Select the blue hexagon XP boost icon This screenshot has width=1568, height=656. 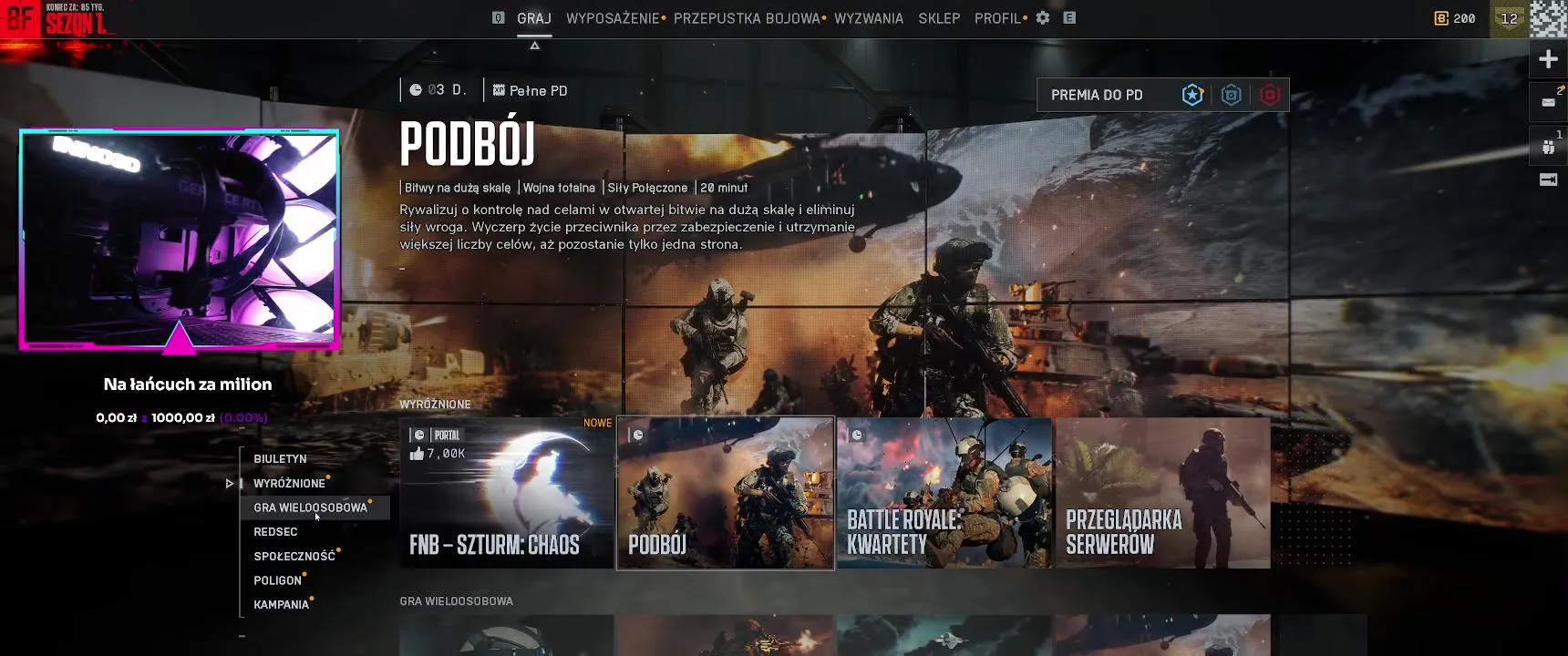pyautogui.click(x=1231, y=95)
